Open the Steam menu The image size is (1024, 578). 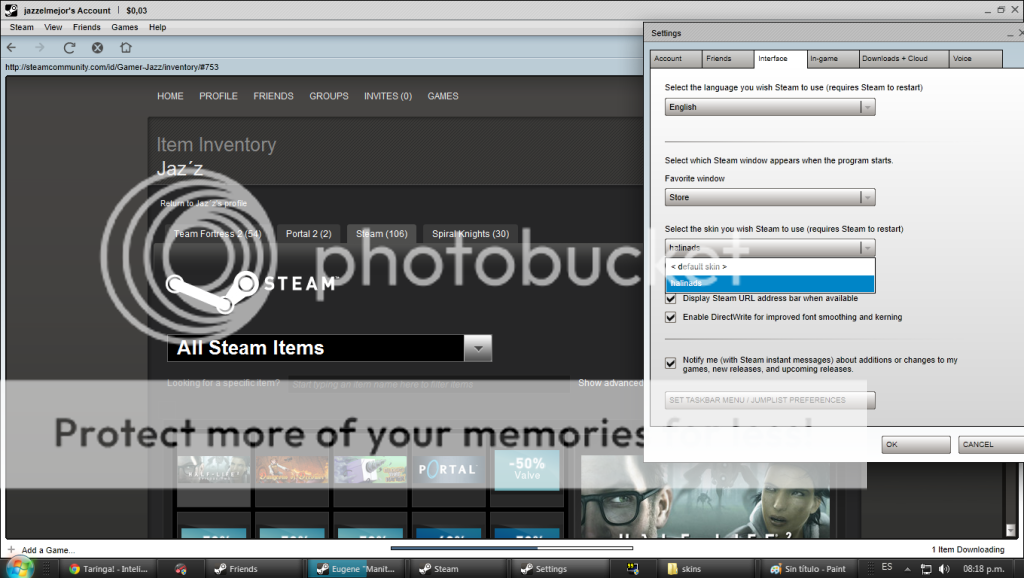click(x=22, y=27)
